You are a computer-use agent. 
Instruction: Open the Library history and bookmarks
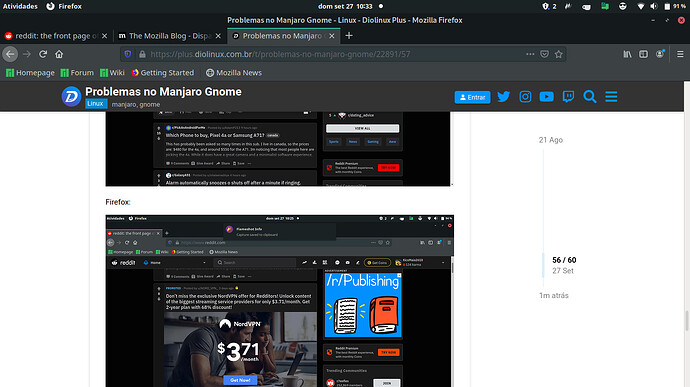pos(627,54)
